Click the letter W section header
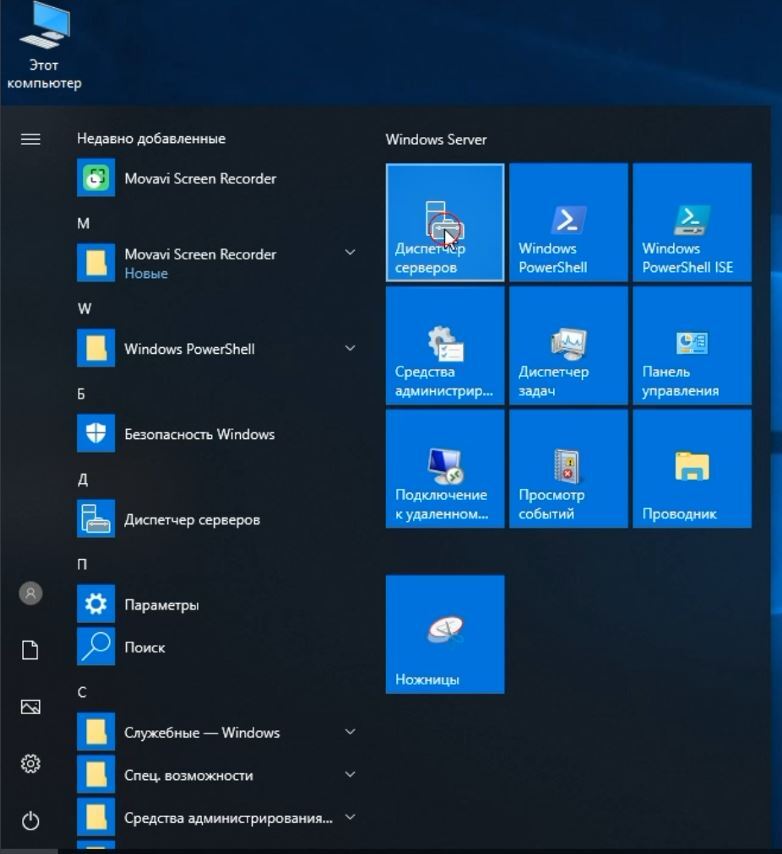Screen dimensions: 782x854 point(84,309)
